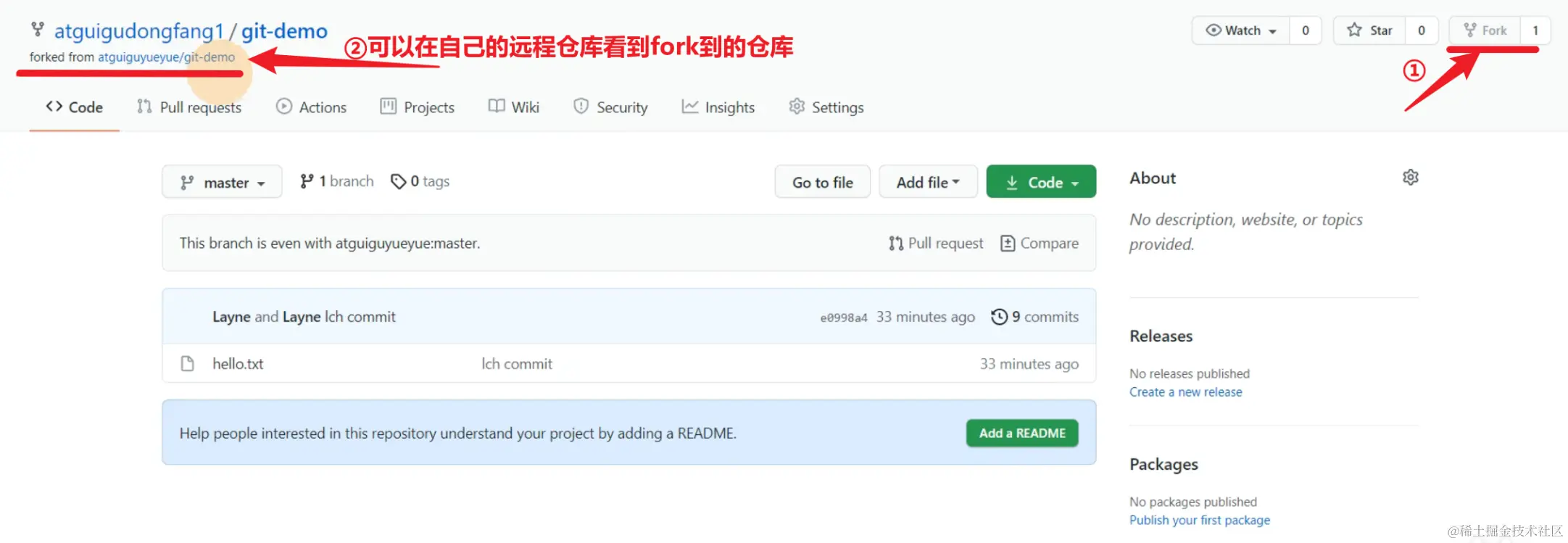Visit the atguiguyueyue/git-demo source repository link

pyautogui.click(x=166, y=57)
